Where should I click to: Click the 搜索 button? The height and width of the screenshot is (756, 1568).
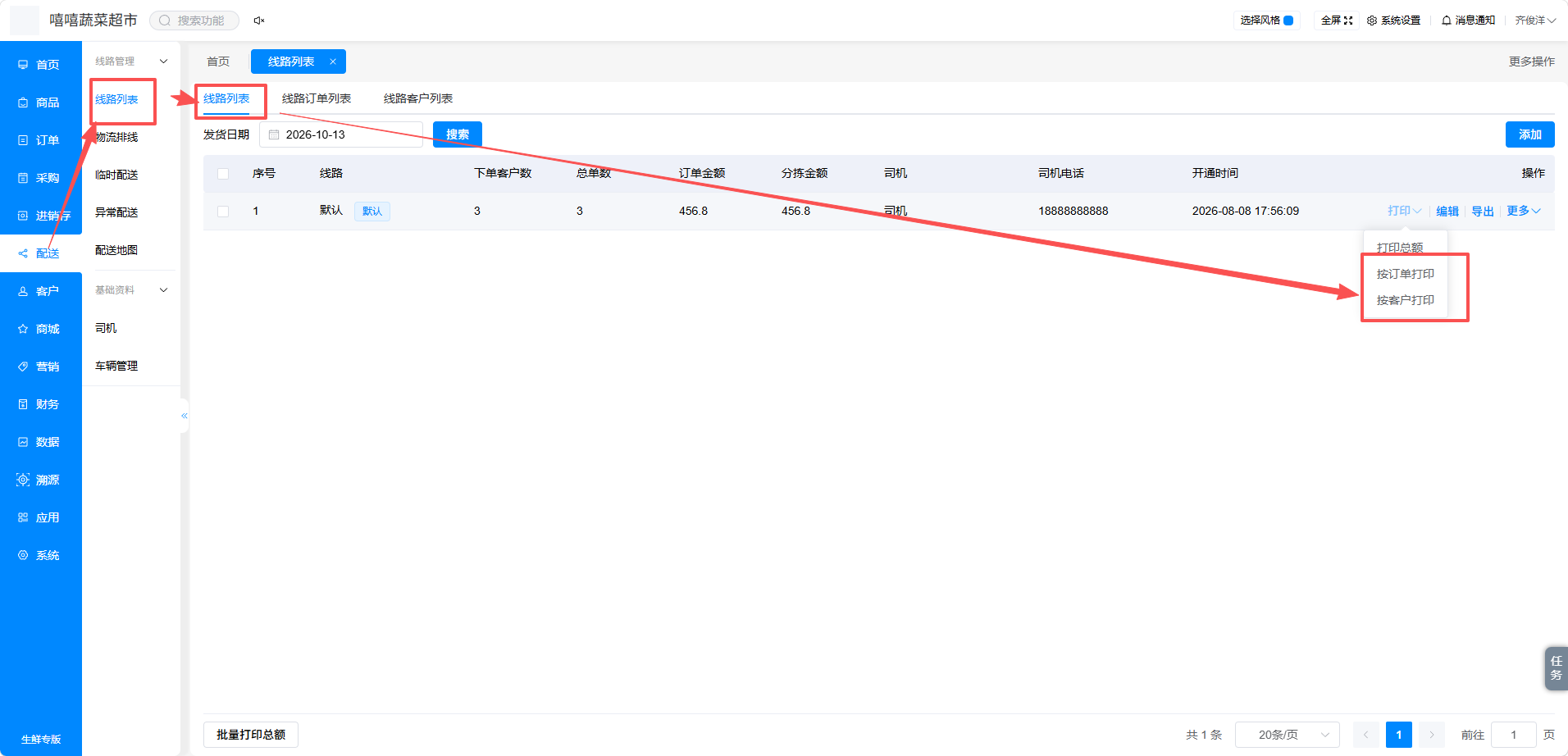(x=458, y=134)
